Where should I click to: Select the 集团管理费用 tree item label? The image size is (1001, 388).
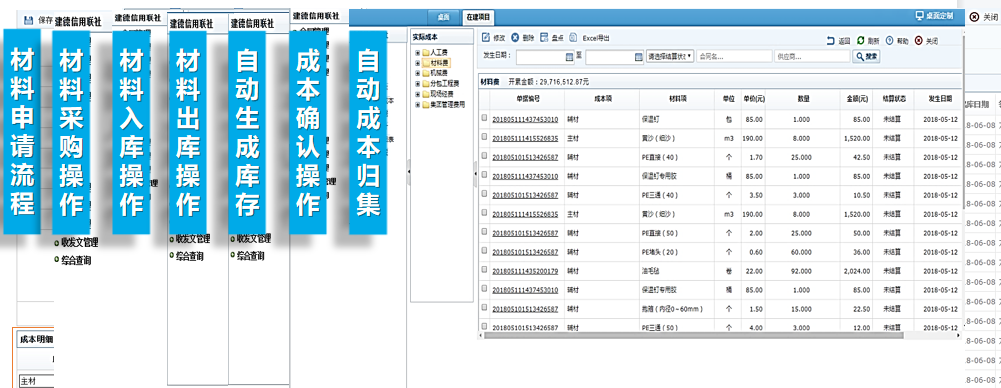448,104
